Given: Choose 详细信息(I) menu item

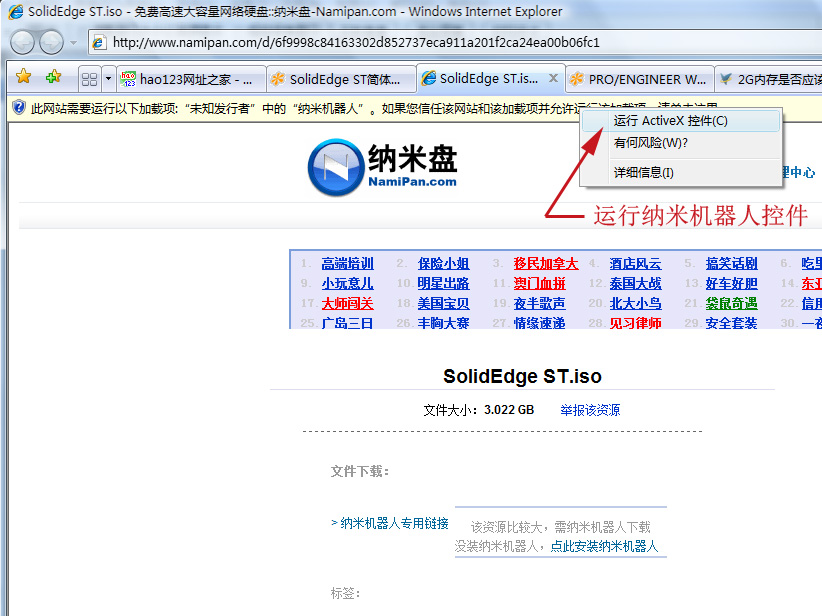Looking at the screenshot, I should click(x=680, y=172).
